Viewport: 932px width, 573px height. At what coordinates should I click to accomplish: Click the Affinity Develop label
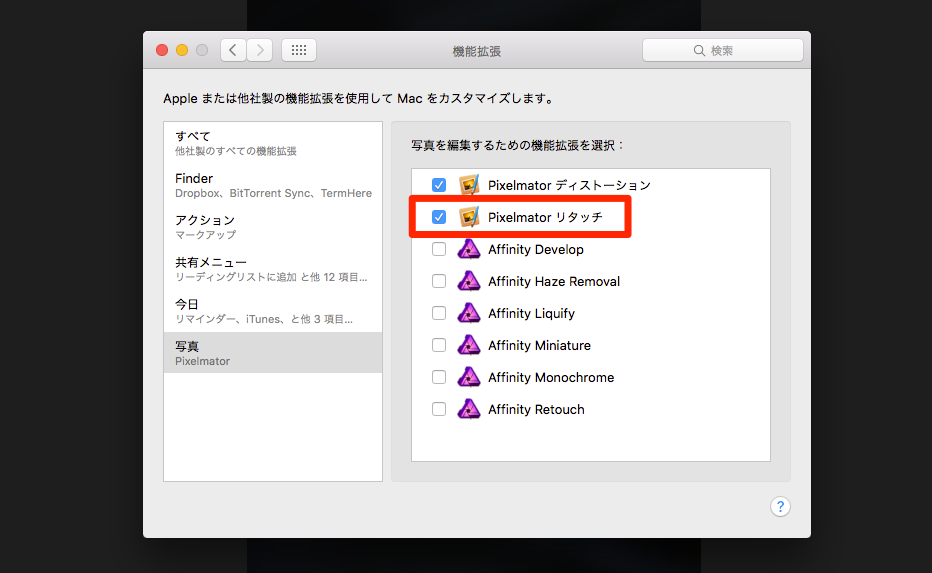[536, 250]
